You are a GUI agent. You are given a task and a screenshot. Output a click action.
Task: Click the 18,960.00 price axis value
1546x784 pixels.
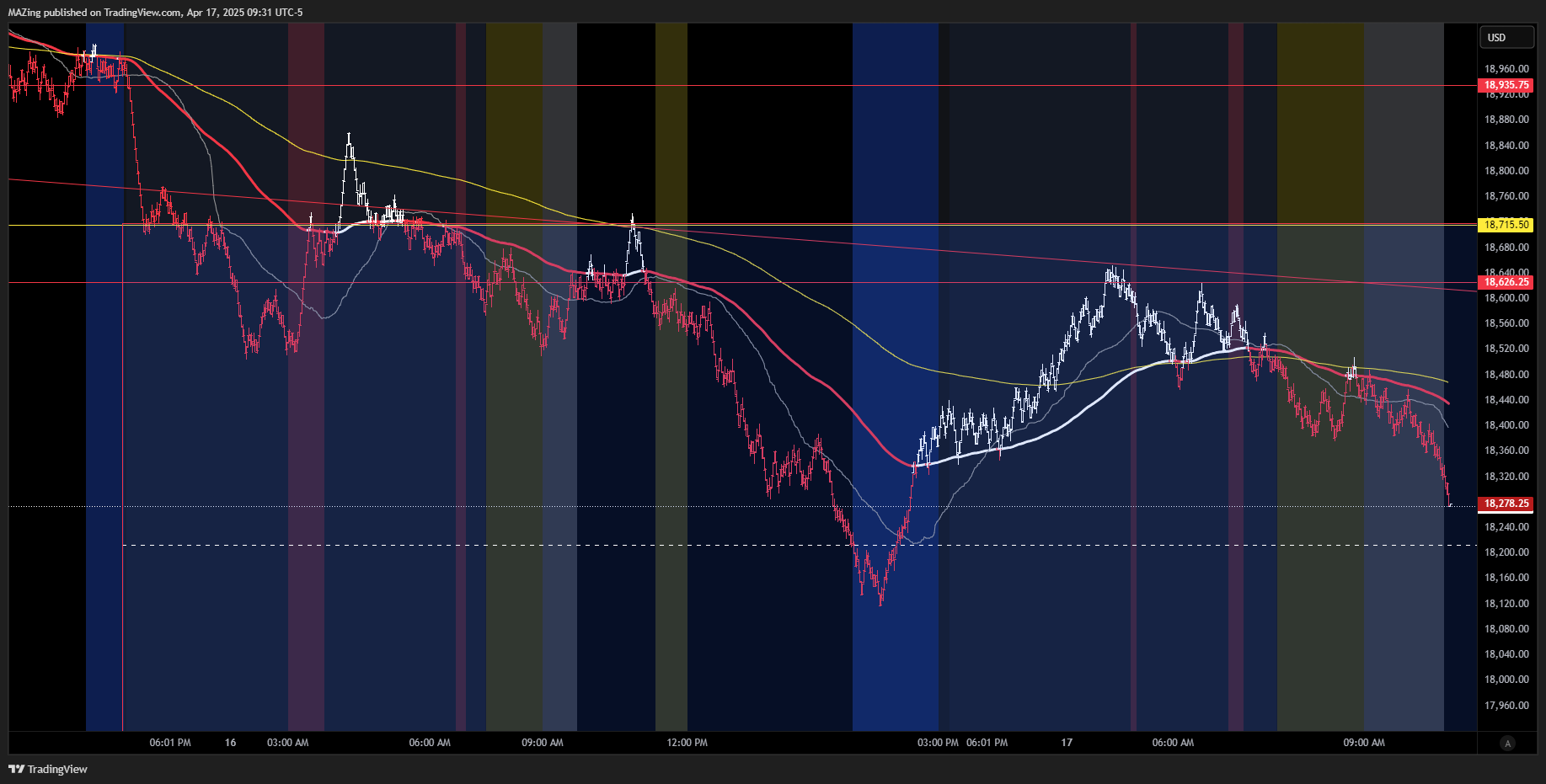[1506, 69]
